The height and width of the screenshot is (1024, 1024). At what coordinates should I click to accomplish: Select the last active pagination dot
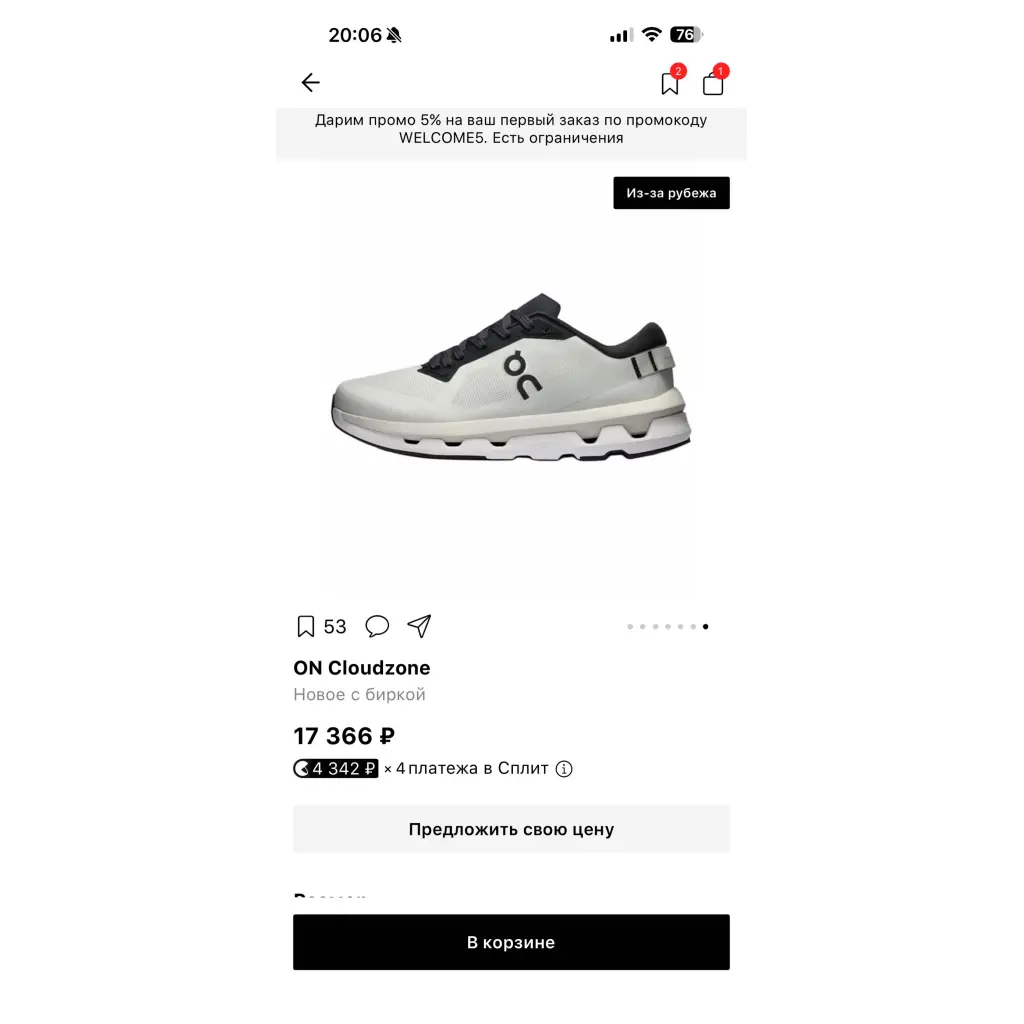[x=705, y=626]
